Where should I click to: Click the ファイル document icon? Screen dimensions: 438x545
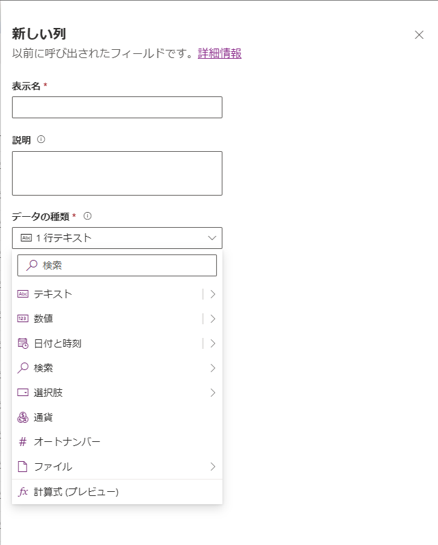pyautogui.click(x=23, y=466)
